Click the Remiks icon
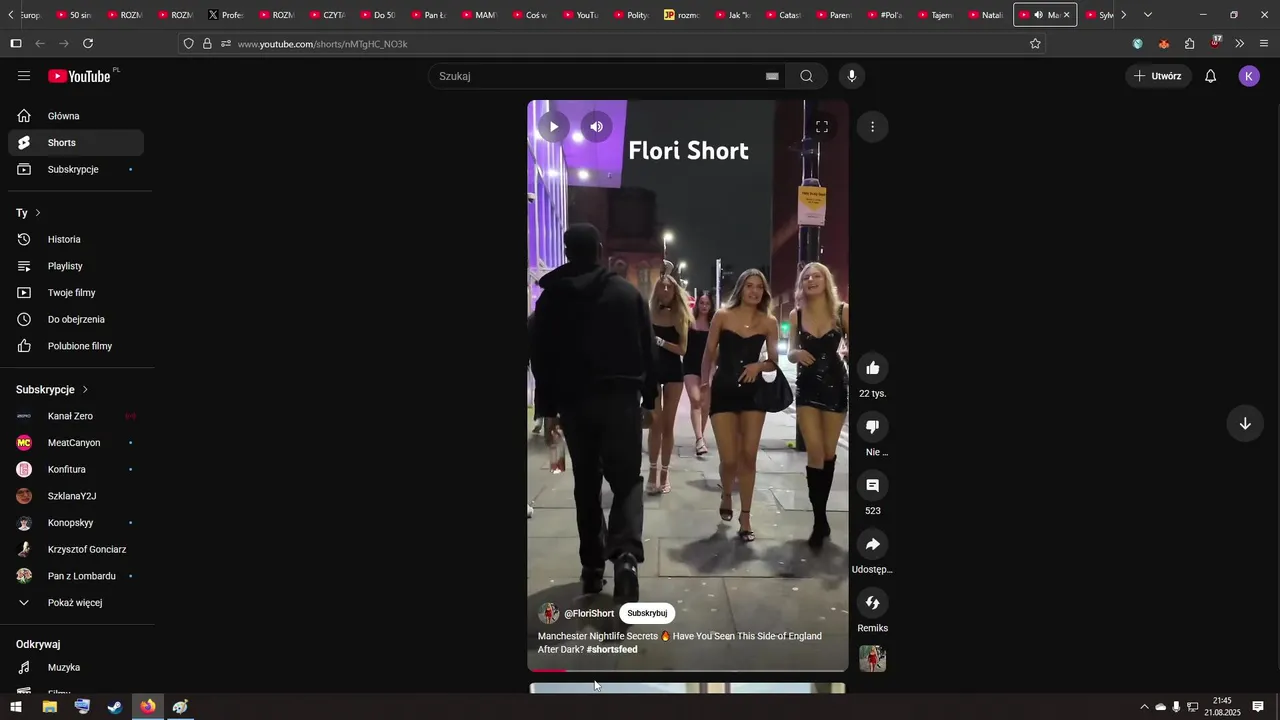 tap(873, 603)
